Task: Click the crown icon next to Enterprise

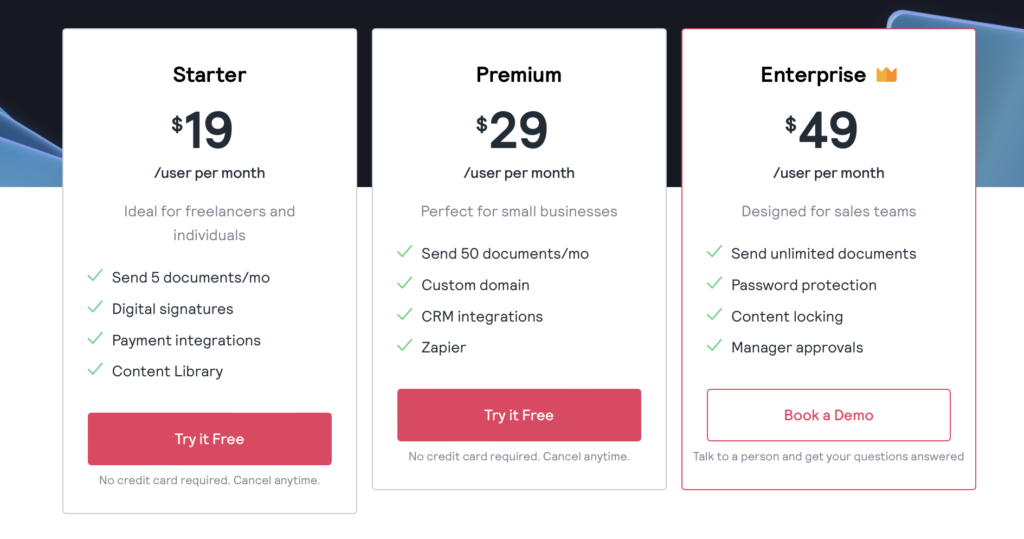Action: (886, 74)
